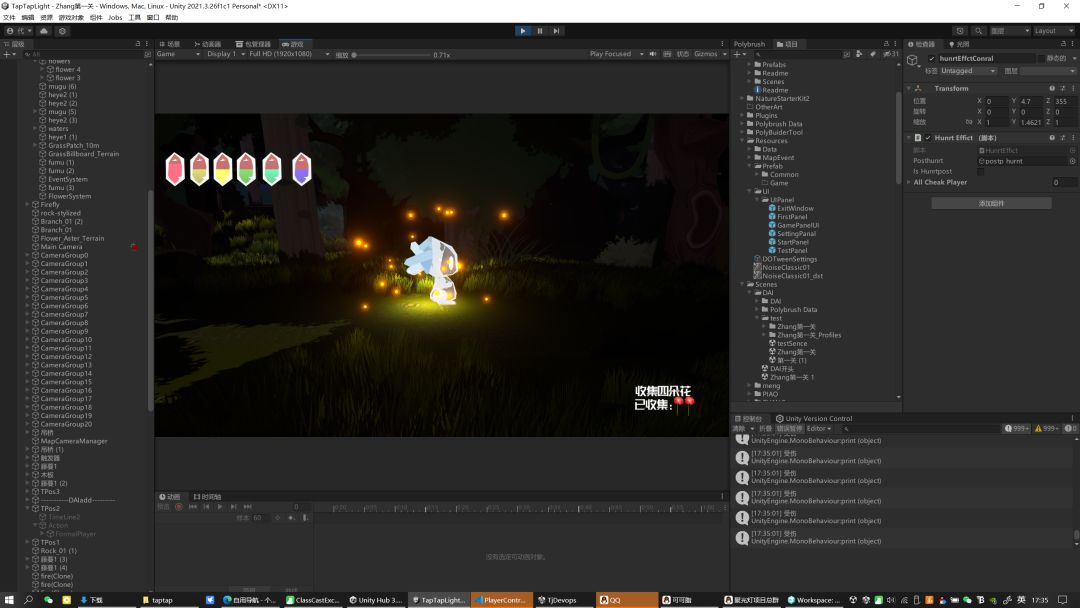1080x608 pixels.
Task: Open the Hunrt Effict component help icon
Action: (1051, 138)
